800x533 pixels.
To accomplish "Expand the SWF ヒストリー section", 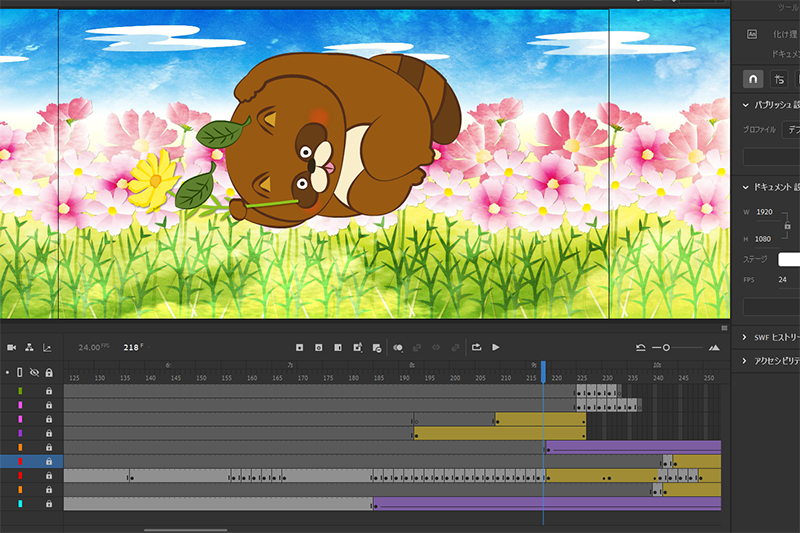I will [x=745, y=336].
